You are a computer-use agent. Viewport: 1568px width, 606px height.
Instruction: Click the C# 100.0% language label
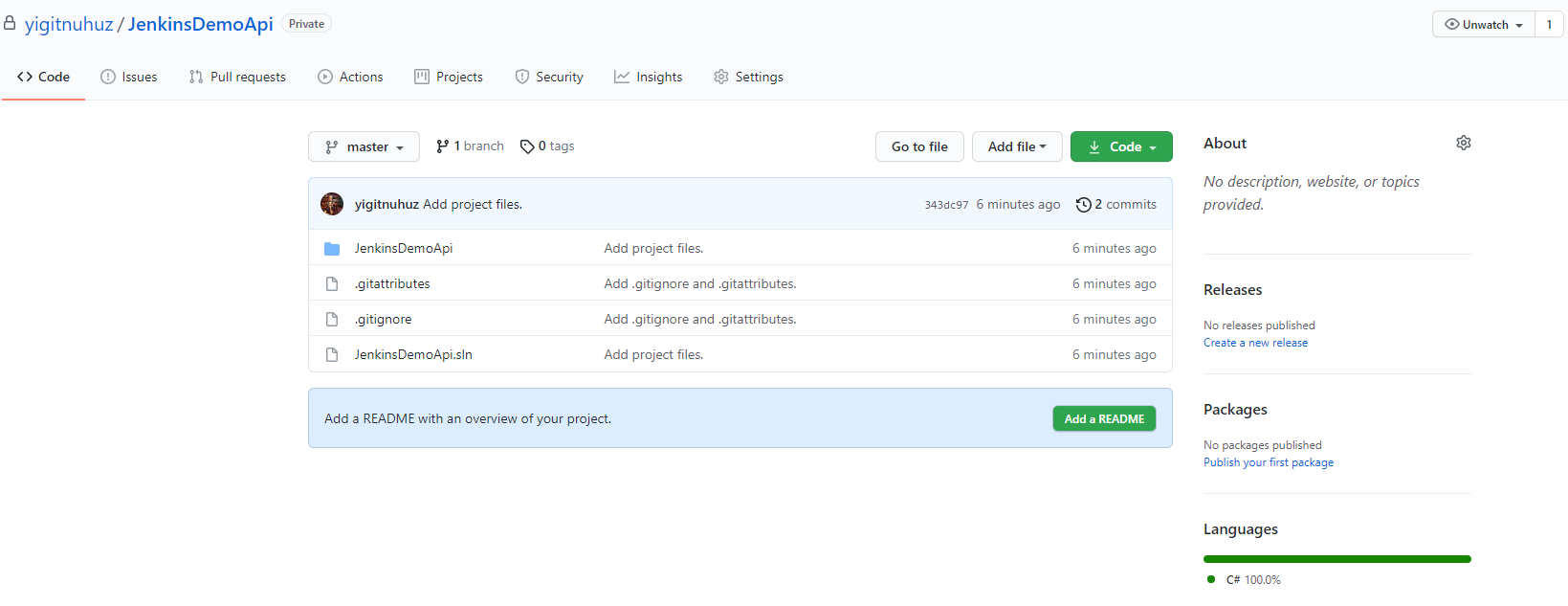[x=1253, y=580]
